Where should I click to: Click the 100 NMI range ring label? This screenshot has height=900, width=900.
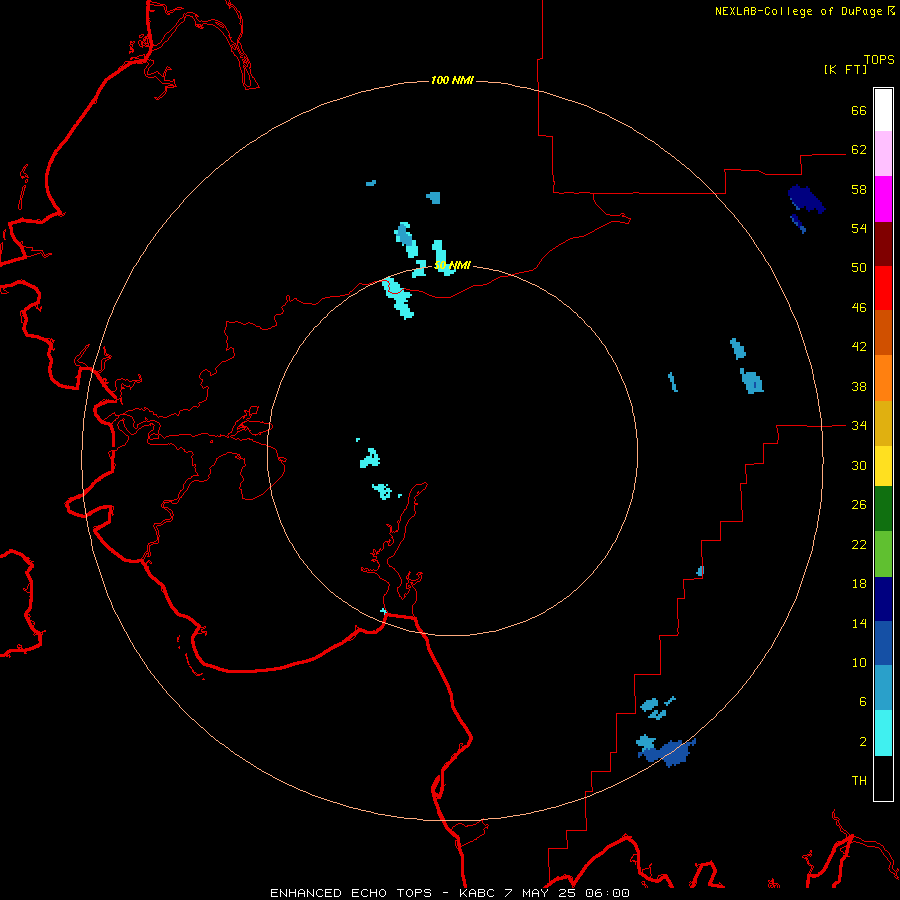[x=452, y=80]
